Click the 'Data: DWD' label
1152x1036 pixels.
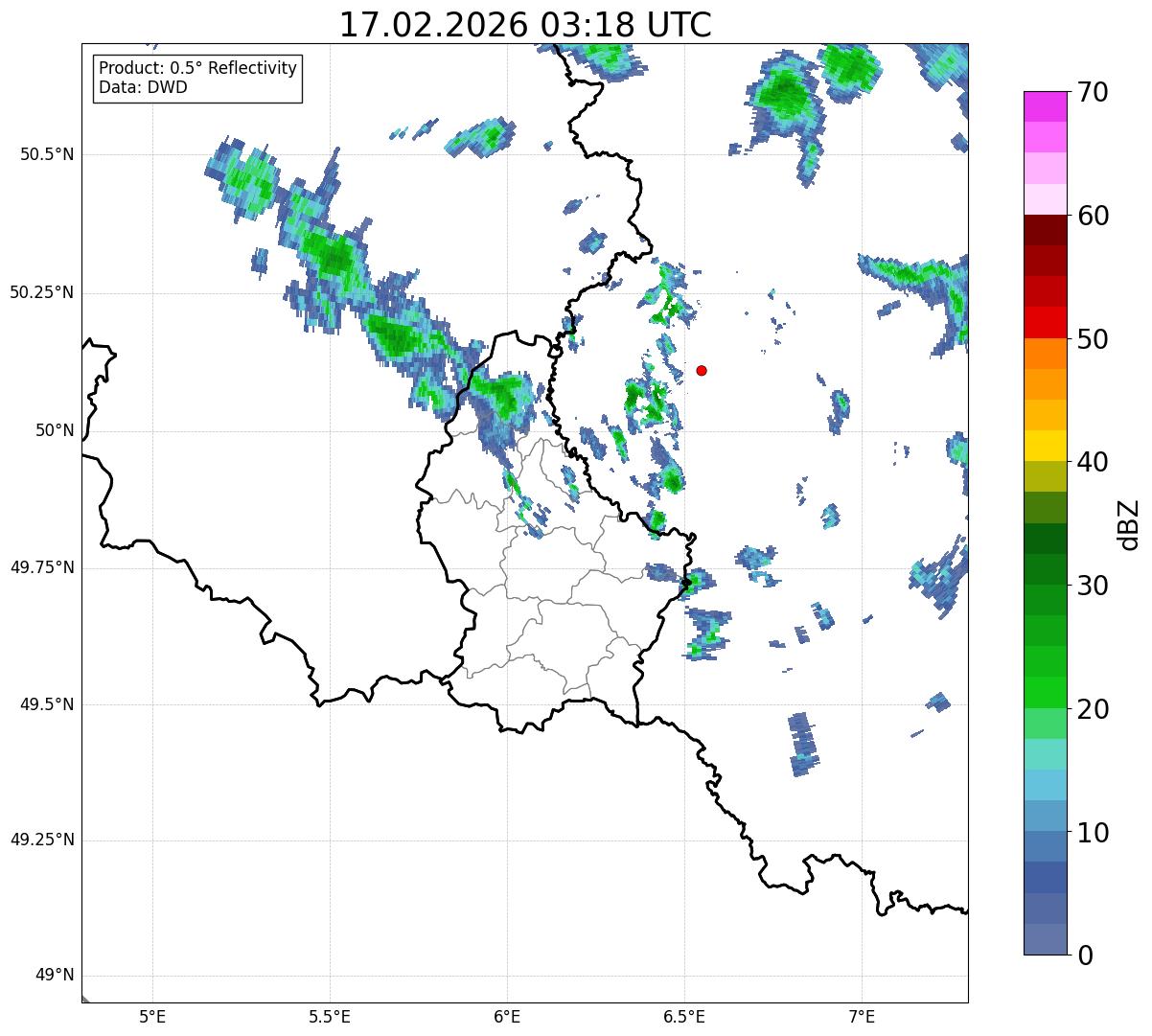point(143,87)
